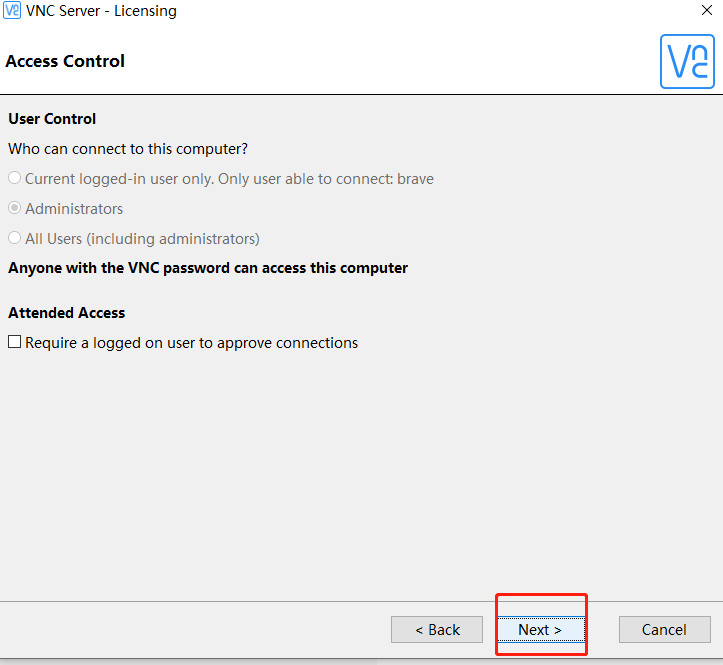Go back with the Back button

[437, 630]
